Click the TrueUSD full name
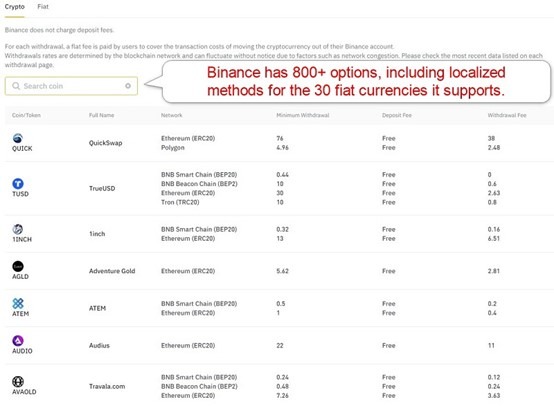This screenshot has width=554, height=406. [x=102, y=188]
